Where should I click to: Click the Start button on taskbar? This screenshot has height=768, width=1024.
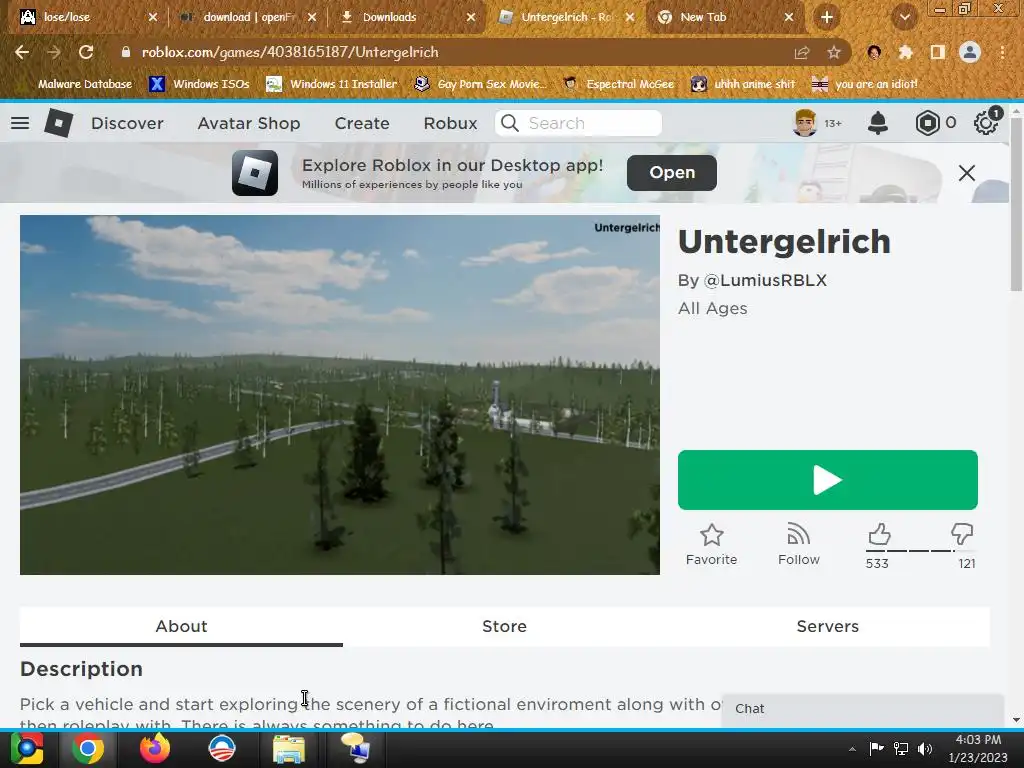click(27, 748)
